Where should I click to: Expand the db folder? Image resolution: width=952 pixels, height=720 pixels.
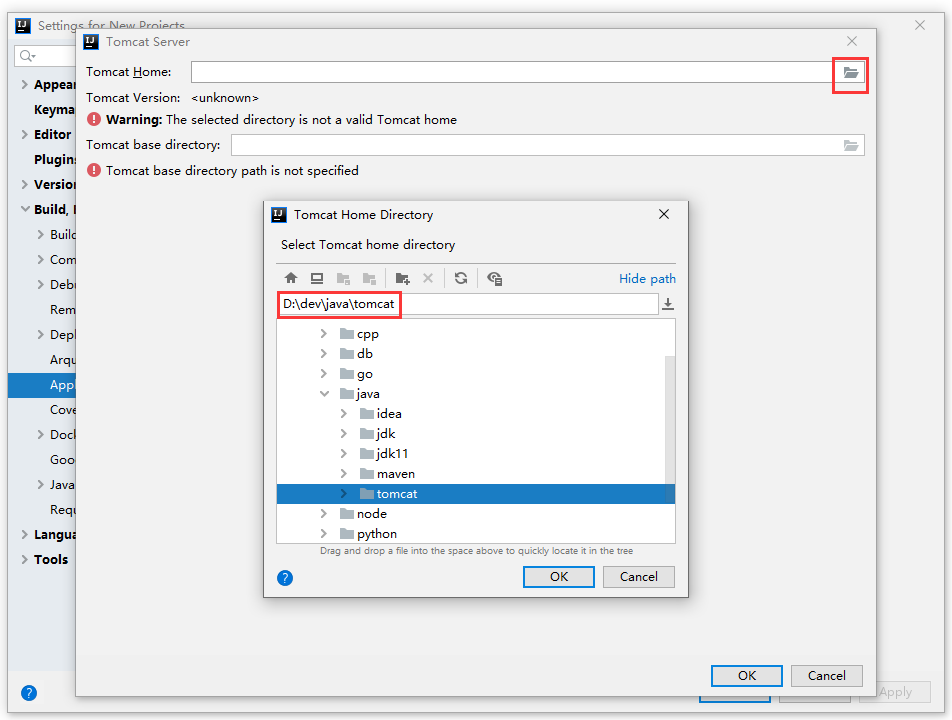[324, 353]
